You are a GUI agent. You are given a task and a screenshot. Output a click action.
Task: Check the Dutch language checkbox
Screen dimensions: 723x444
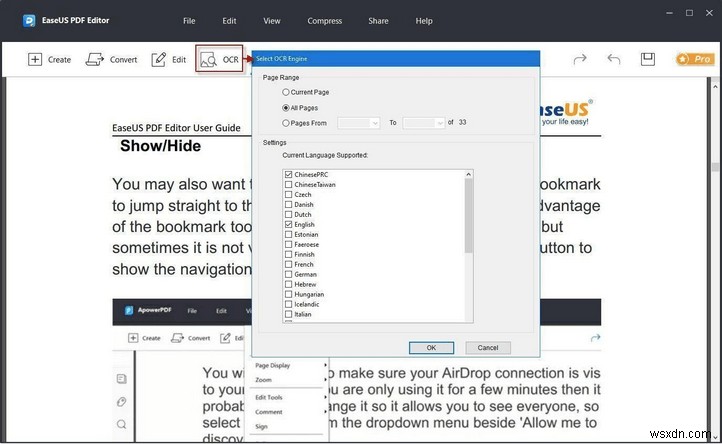tap(289, 214)
